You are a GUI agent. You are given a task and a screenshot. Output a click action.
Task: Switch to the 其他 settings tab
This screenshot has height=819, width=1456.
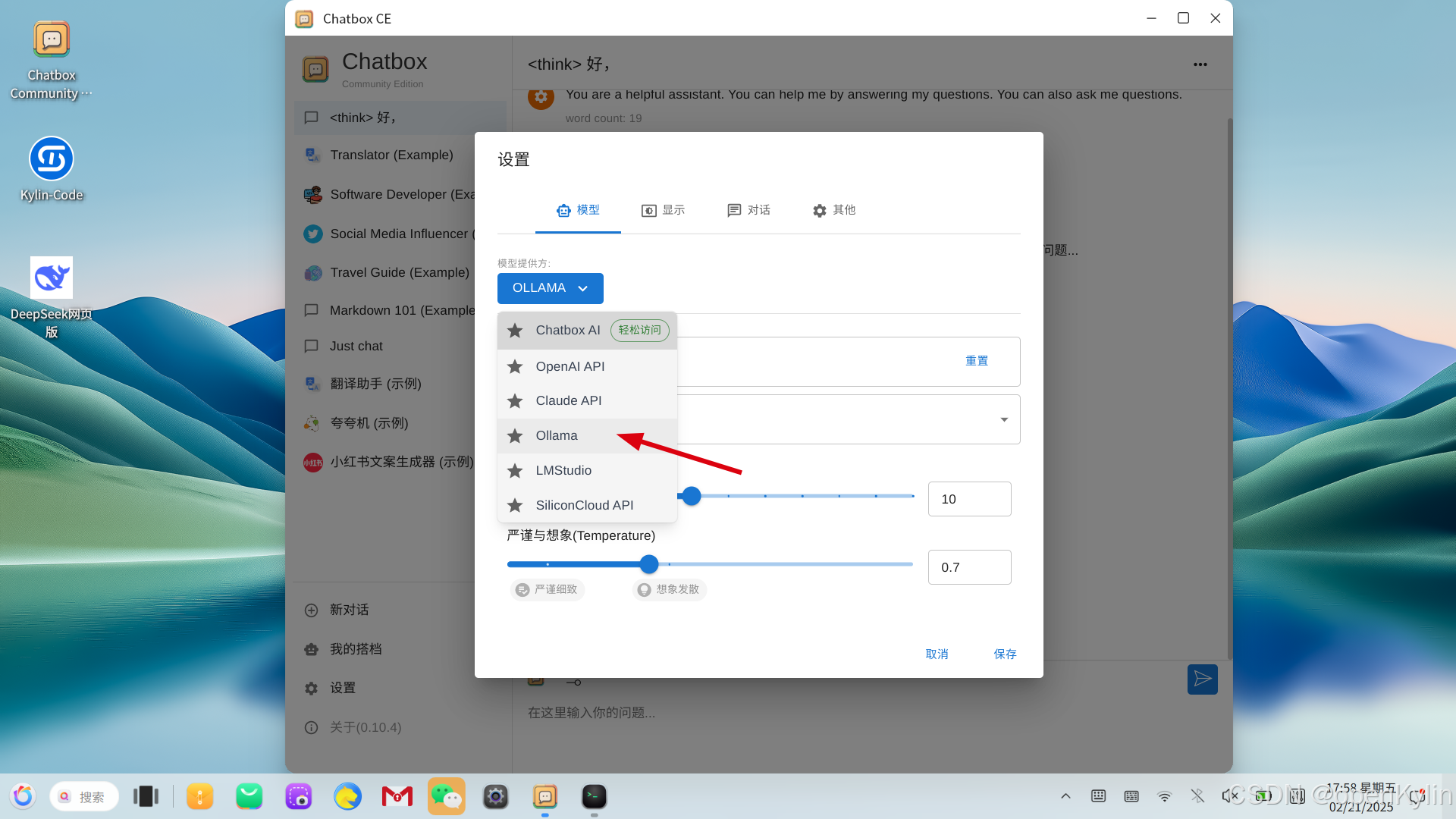coord(834,210)
